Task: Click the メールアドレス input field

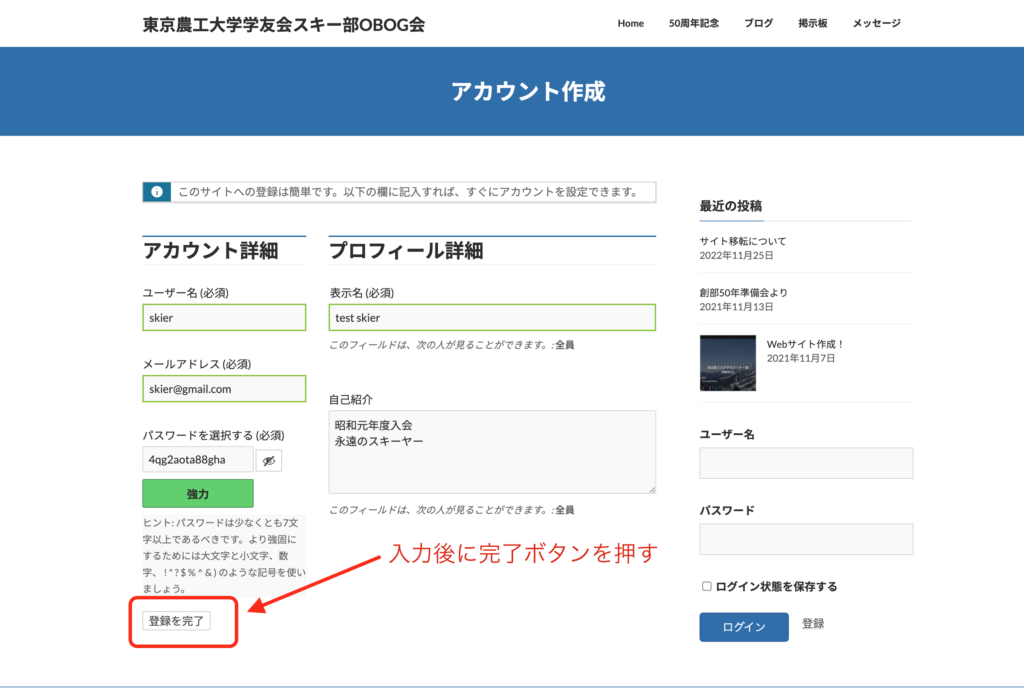Action: click(x=224, y=389)
